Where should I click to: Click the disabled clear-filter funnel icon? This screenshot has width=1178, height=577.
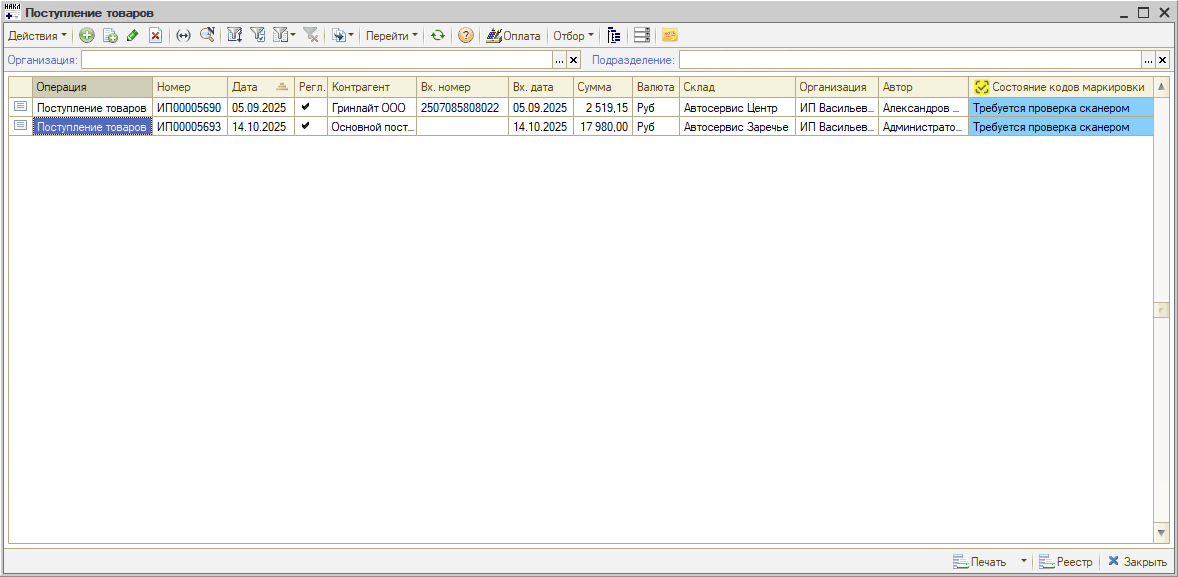pyautogui.click(x=311, y=36)
